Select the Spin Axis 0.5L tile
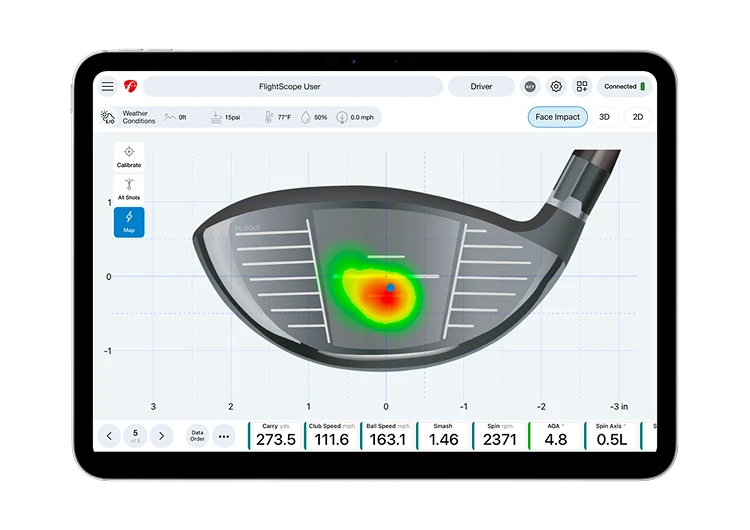Screen dimensions: 750x530 (611, 436)
